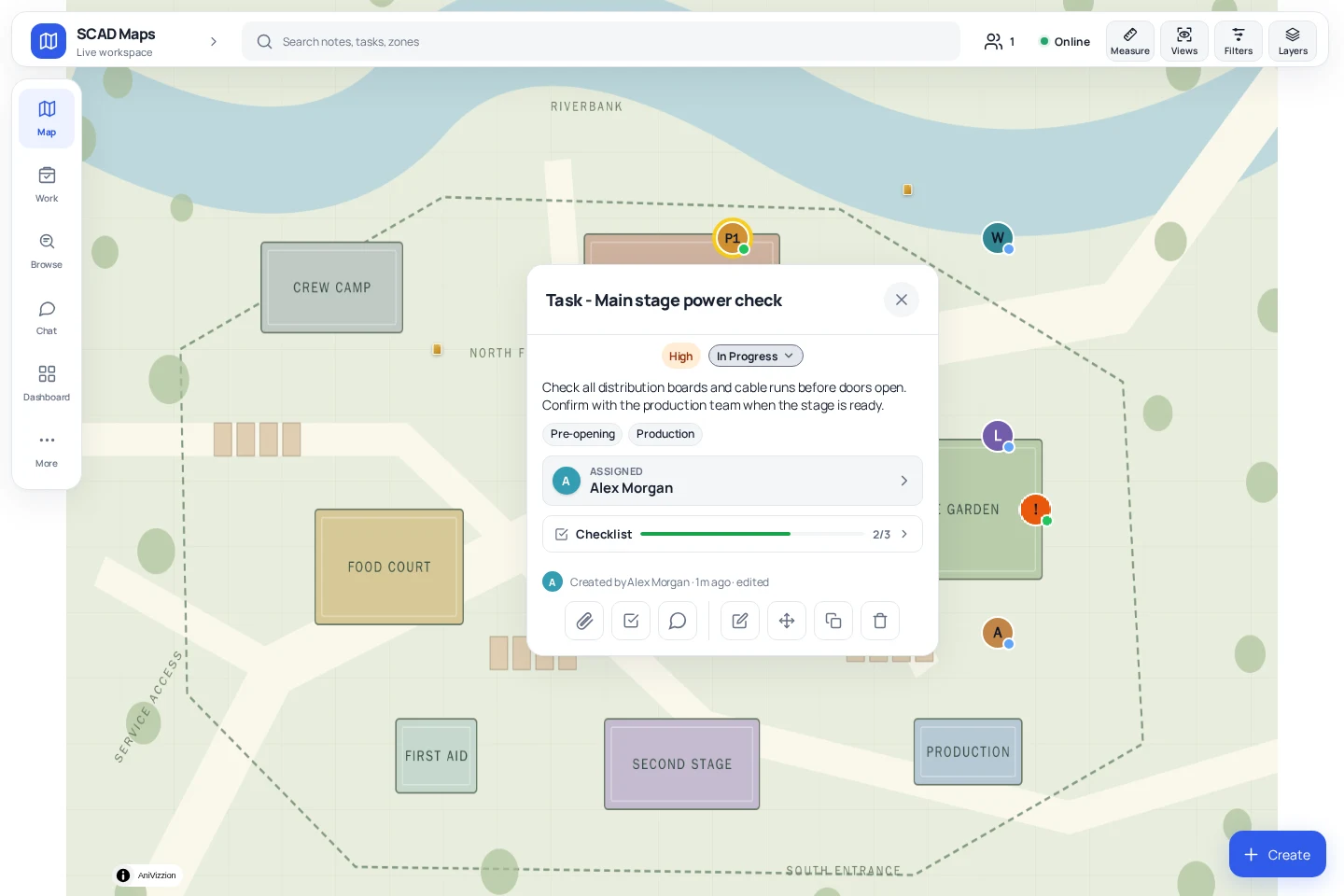Click the High priority badge
The width and height of the screenshot is (1344, 896).
click(x=680, y=356)
